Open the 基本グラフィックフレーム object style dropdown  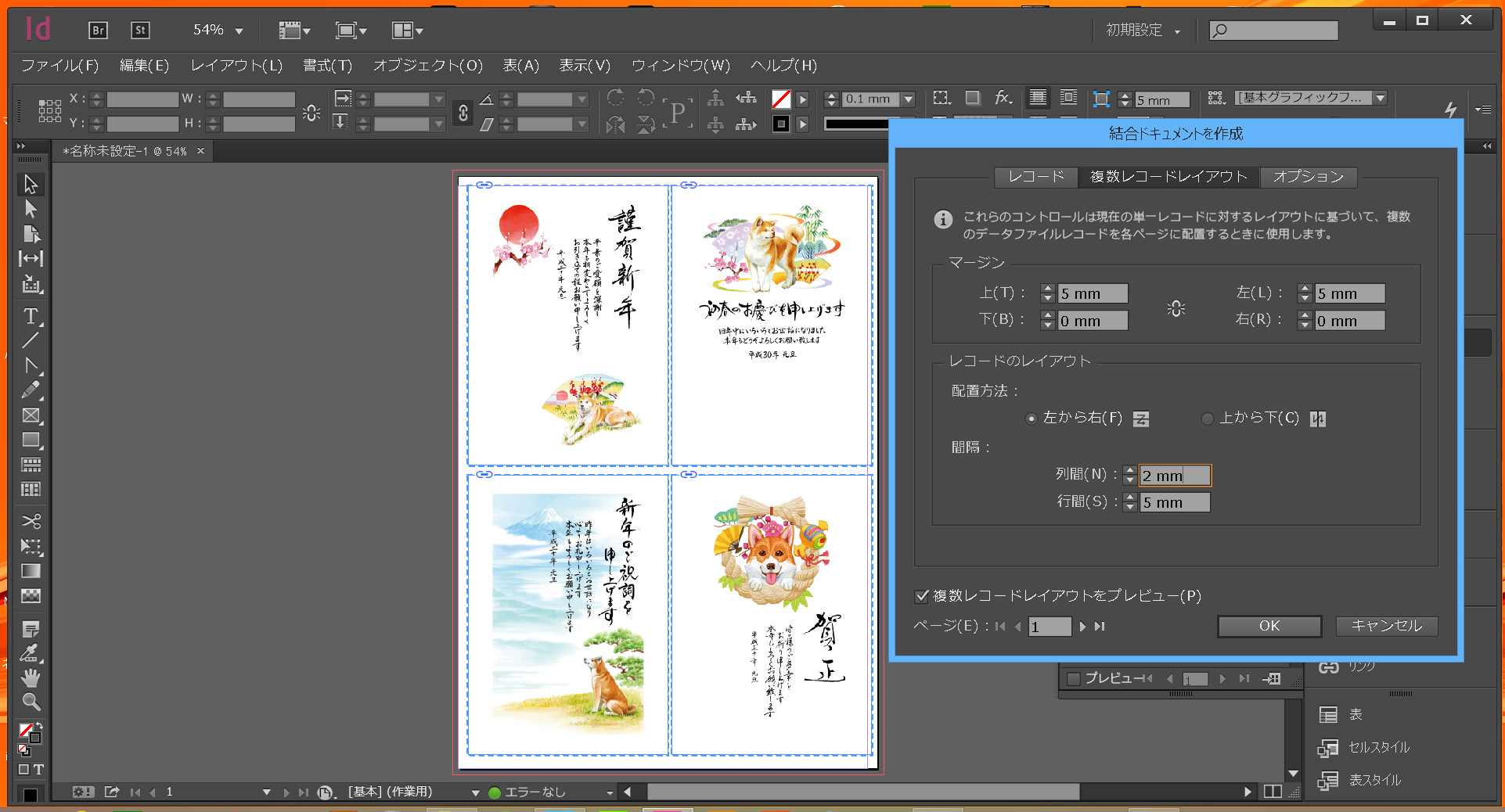point(1380,98)
